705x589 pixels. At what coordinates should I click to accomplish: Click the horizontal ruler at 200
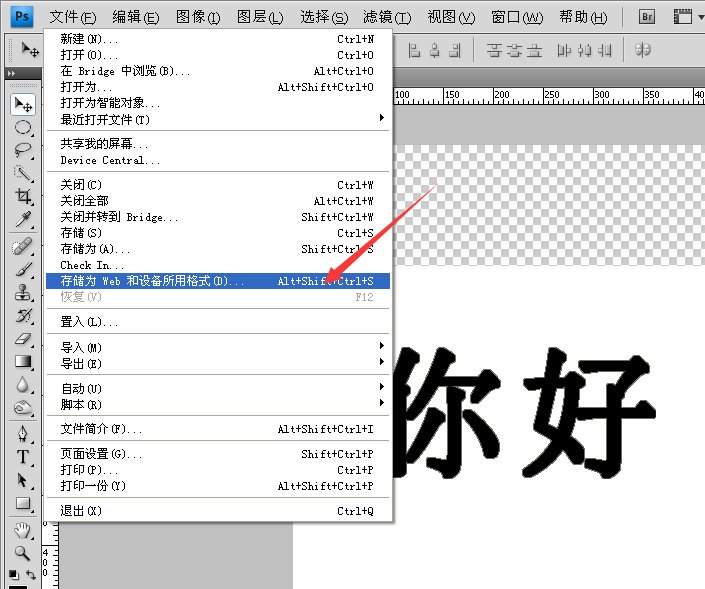501,95
